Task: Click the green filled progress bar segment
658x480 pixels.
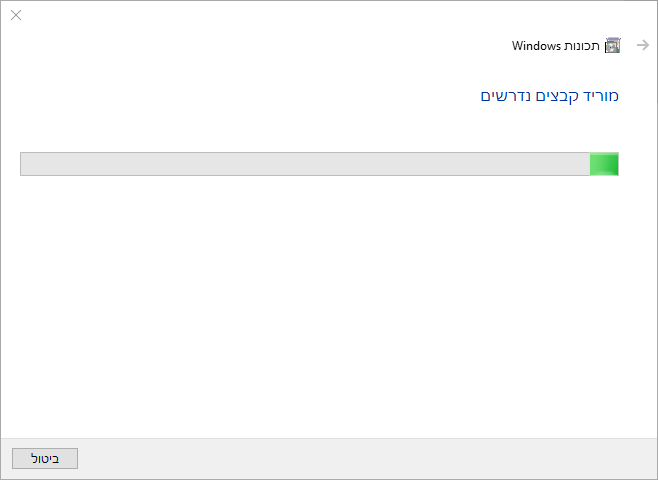Action: 604,164
